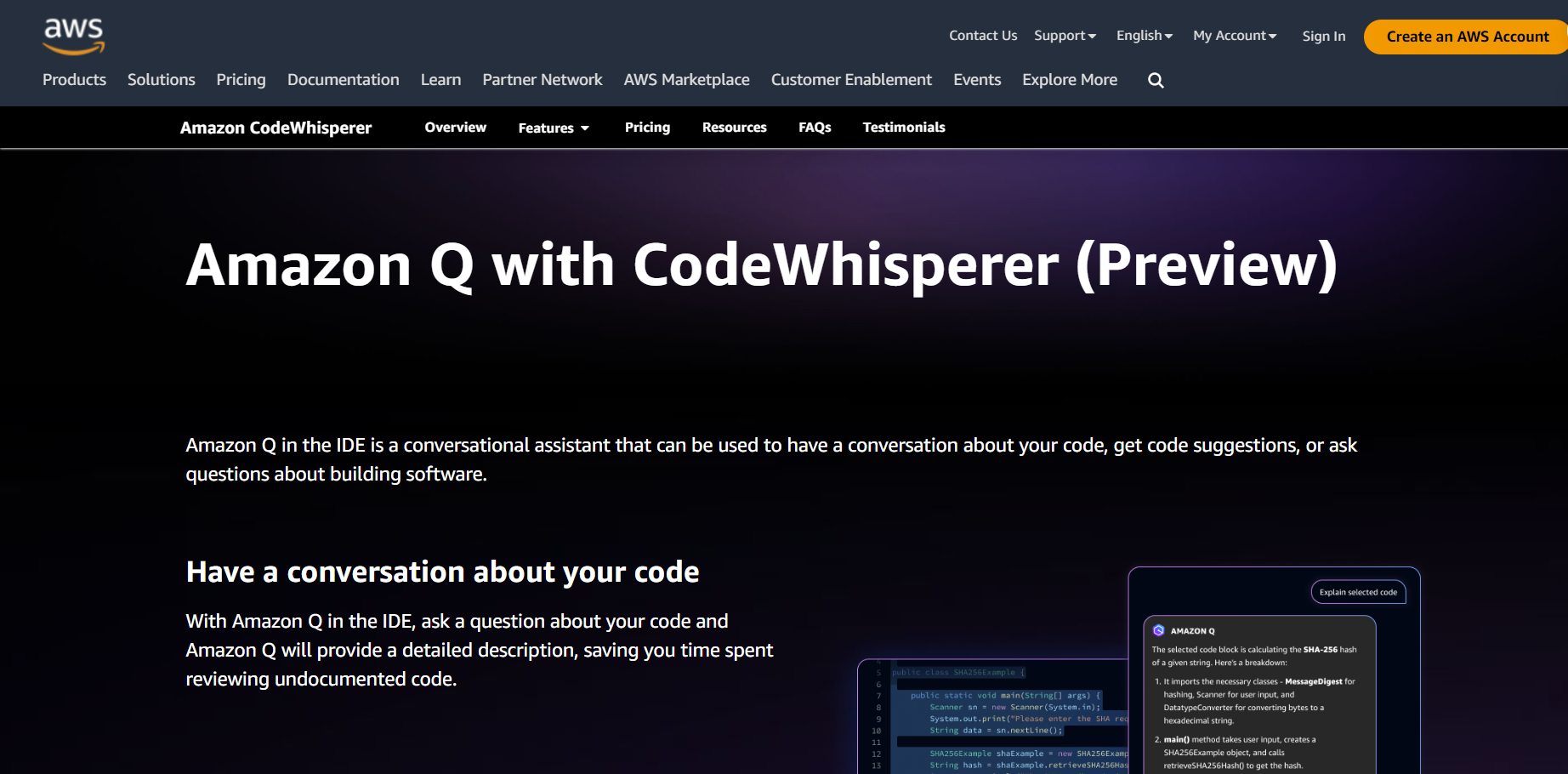Open AWS Marketplace menu
The width and height of the screenshot is (1568, 774).
pyautogui.click(x=687, y=80)
